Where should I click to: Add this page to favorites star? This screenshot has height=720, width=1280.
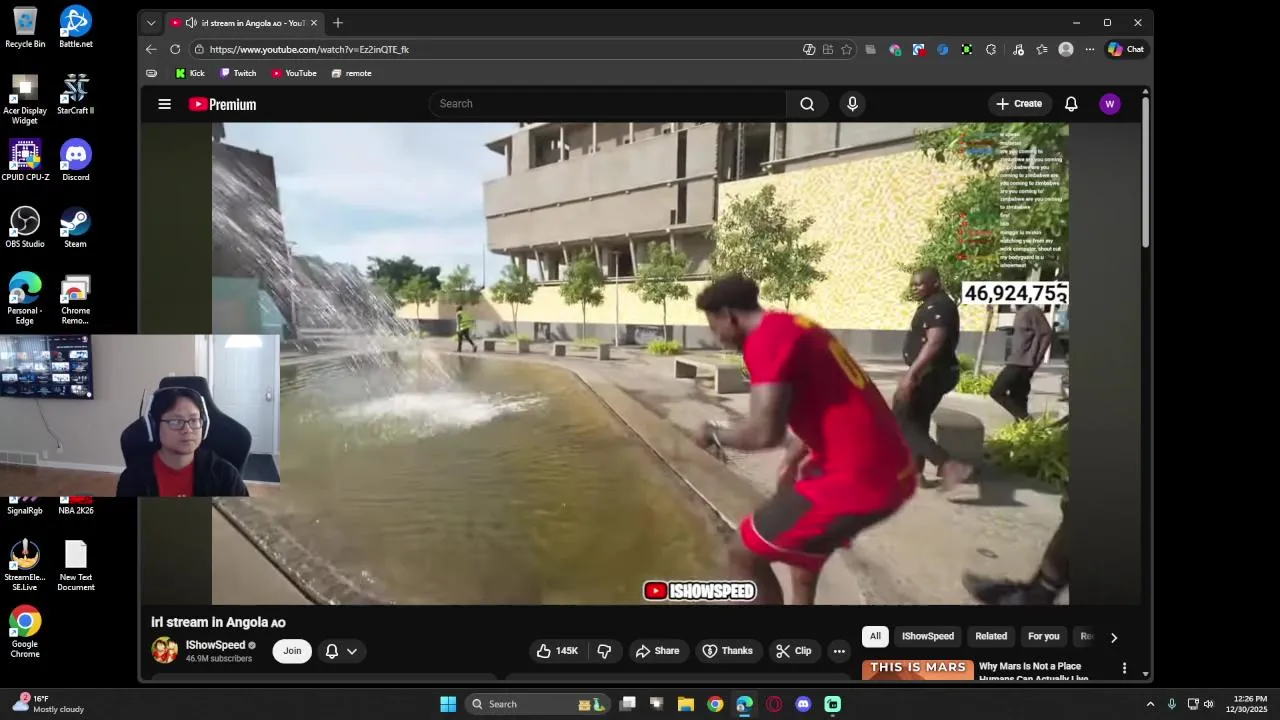click(x=847, y=49)
